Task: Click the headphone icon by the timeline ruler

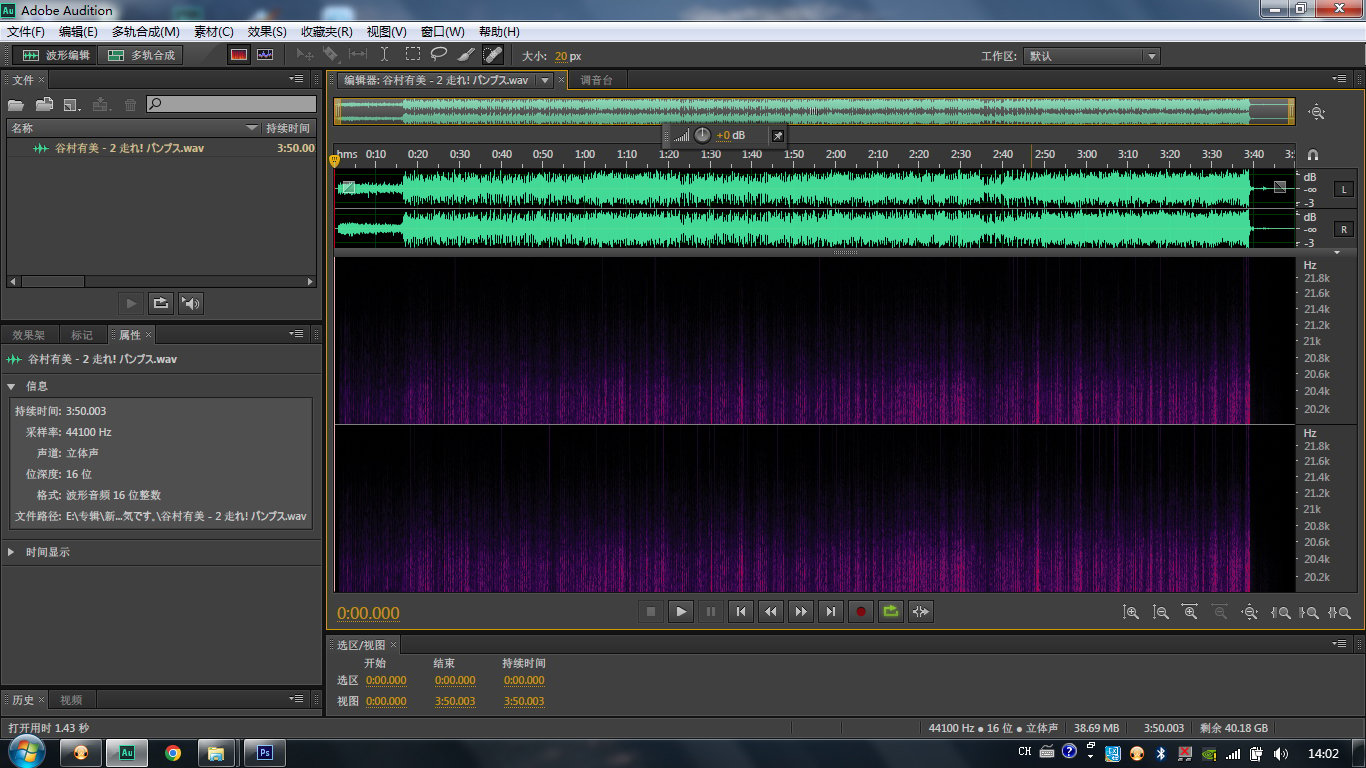Action: 1313,155
